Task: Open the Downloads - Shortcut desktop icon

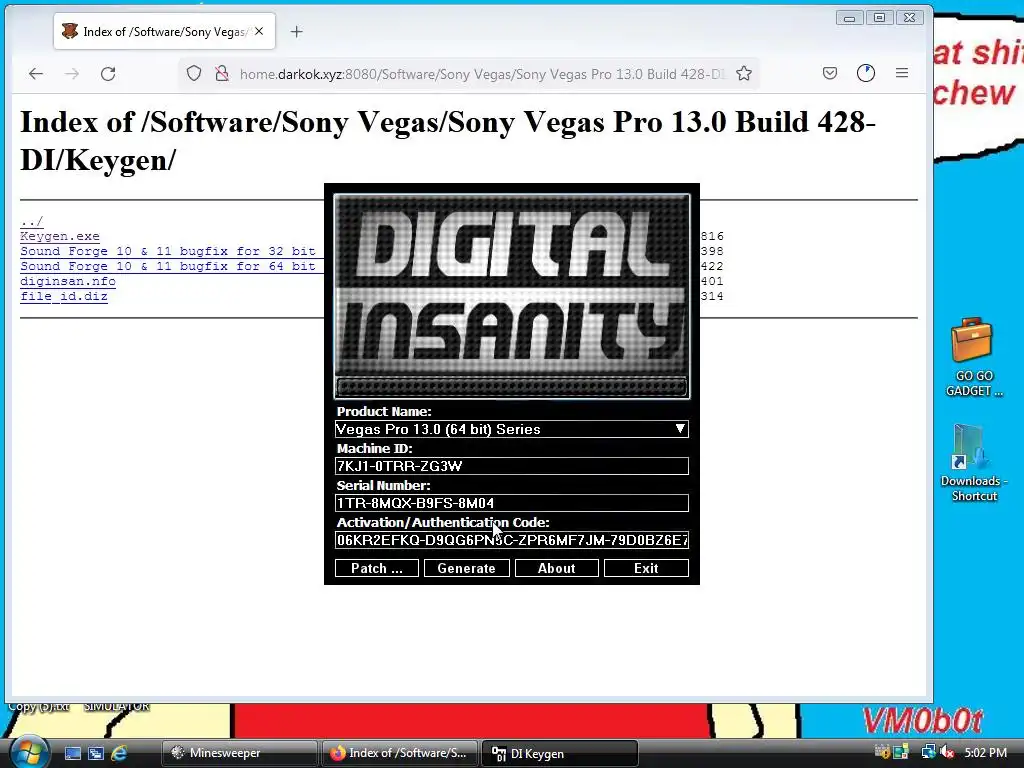Action: pos(973,463)
